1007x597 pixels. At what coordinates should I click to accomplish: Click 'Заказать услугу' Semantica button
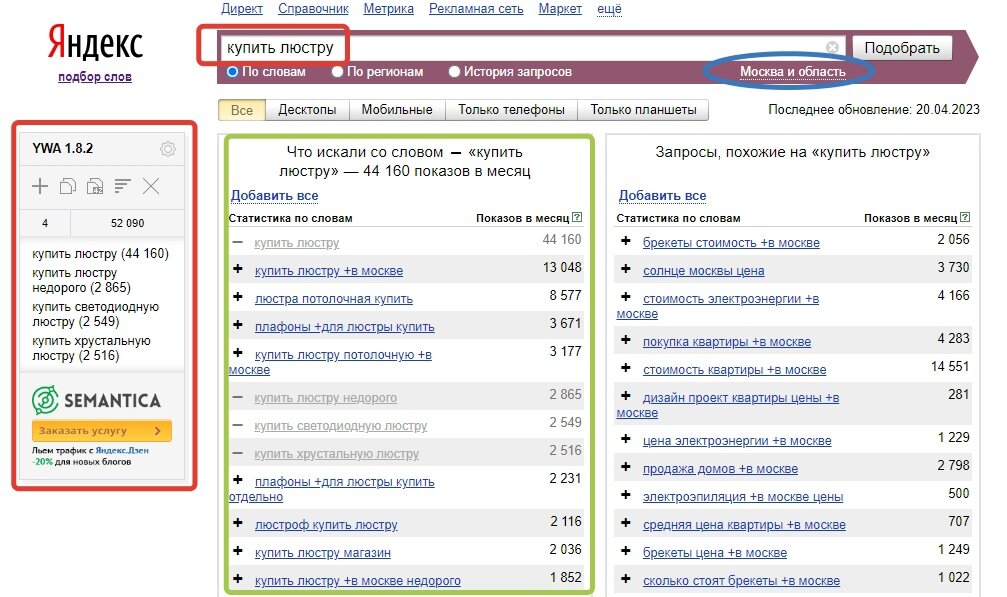click(101, 431)
